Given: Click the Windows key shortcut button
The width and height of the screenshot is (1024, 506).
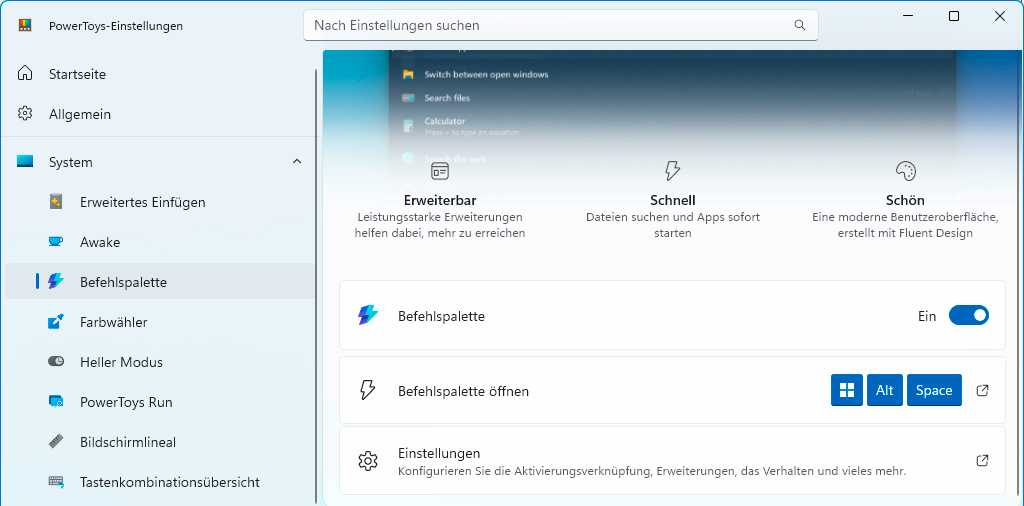Looking at the screenshot, I should pyautogui.click(x=847, y=390).
